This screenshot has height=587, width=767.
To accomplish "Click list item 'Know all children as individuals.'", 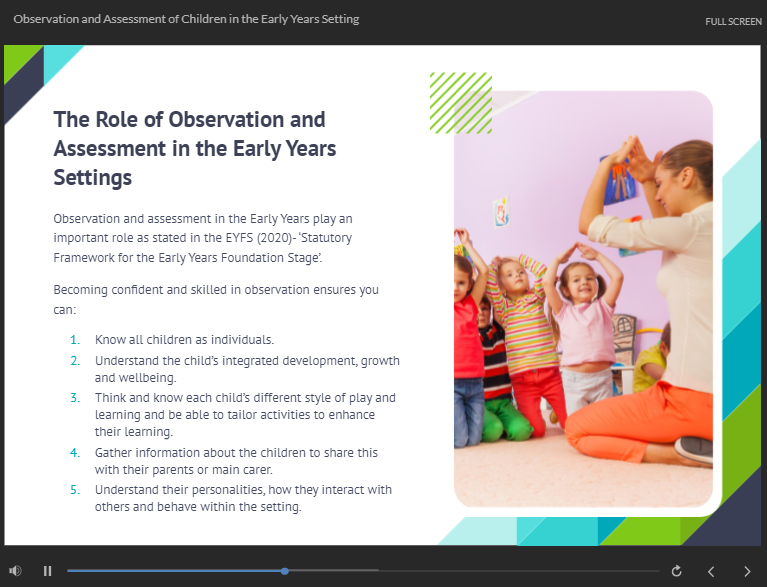I will pos(184,339).
